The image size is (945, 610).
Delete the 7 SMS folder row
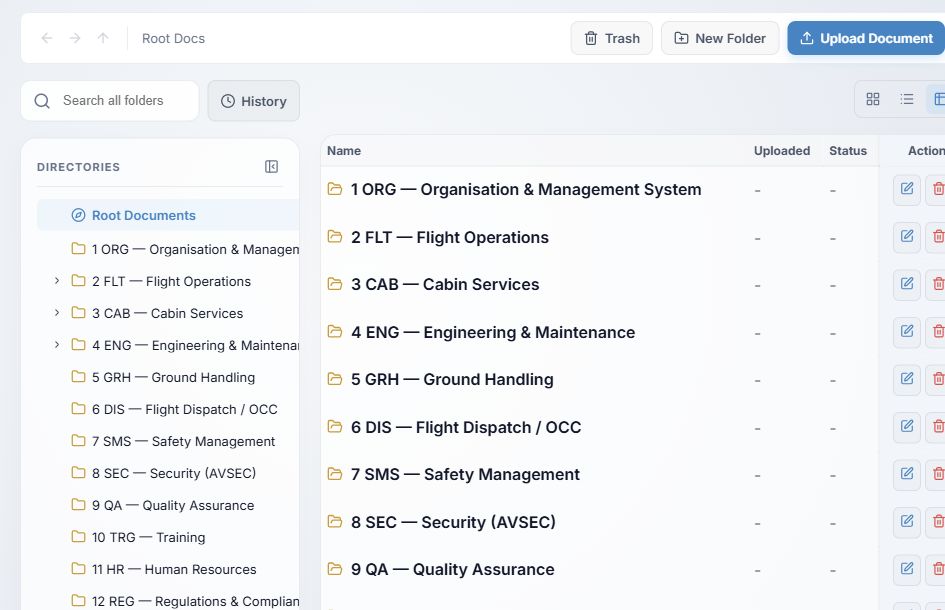tap(937, 475)
